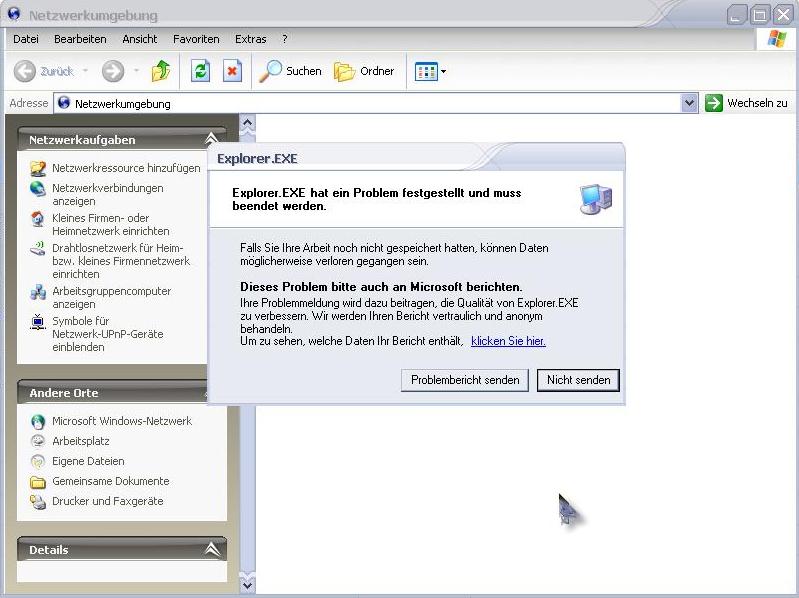
Task: Click sidebar scrollbar up arrow
Action: [247, 123]
